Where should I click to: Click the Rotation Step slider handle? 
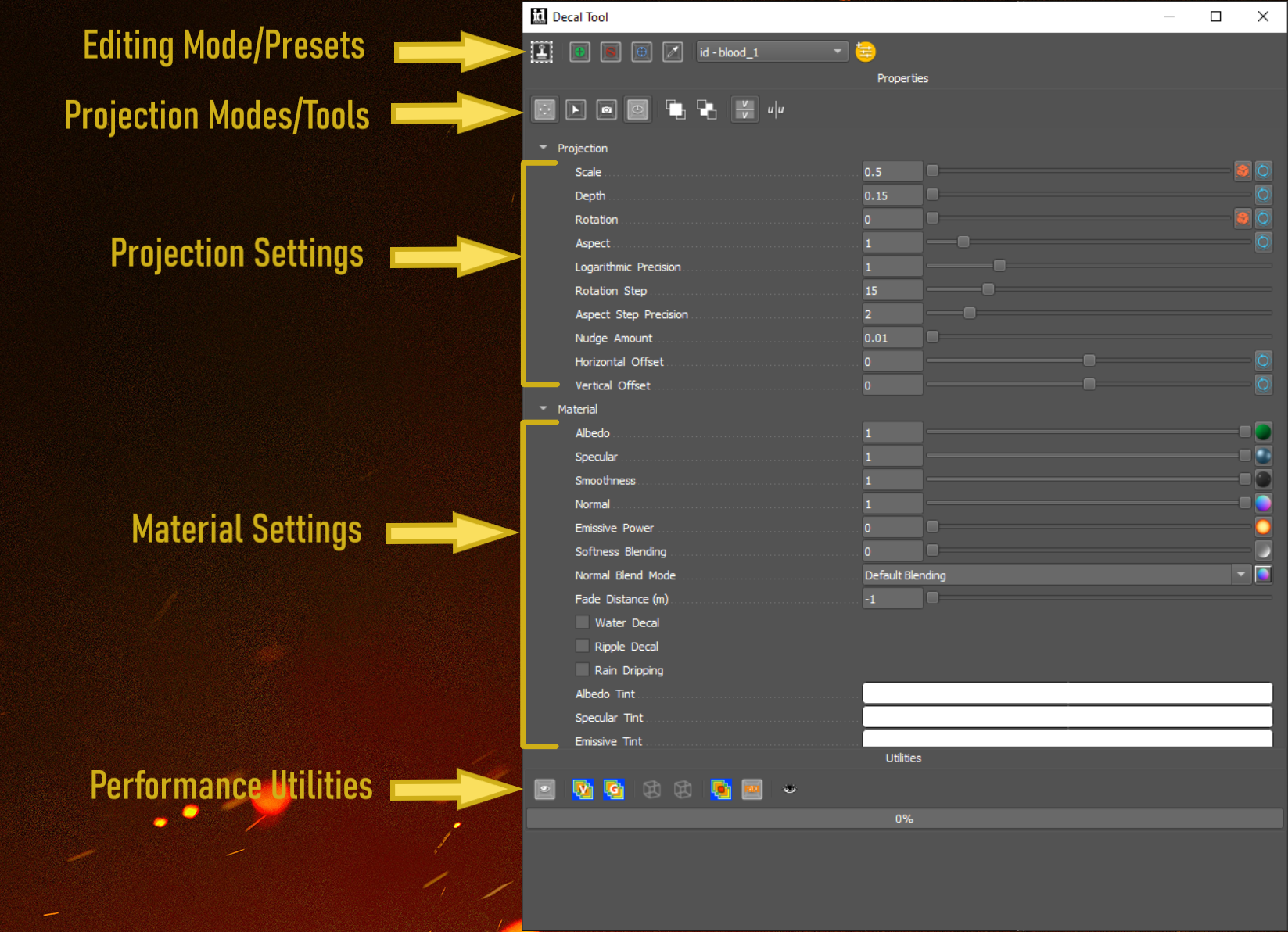coord(988,290)
